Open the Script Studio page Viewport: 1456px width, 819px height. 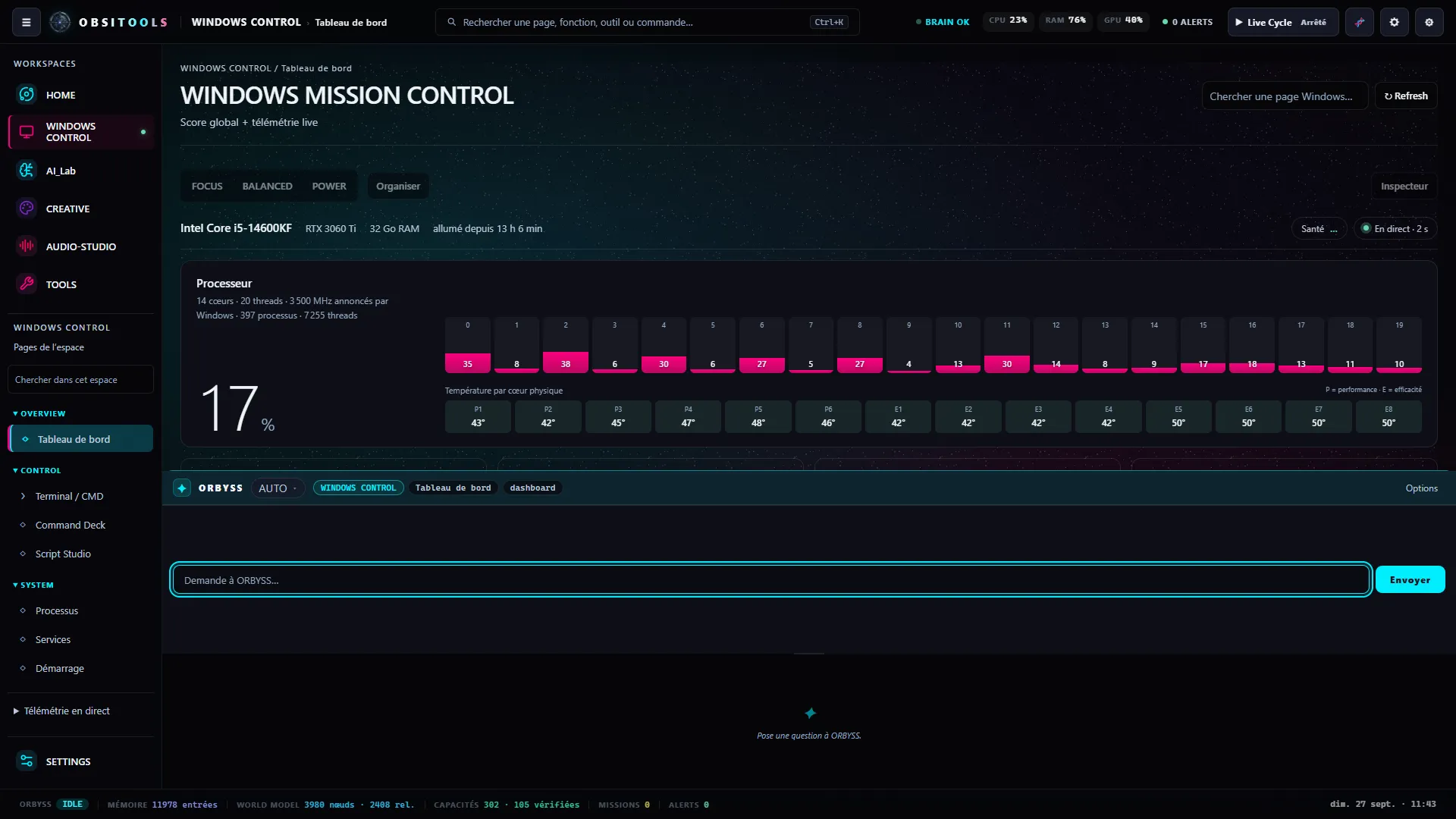[80, 554]
